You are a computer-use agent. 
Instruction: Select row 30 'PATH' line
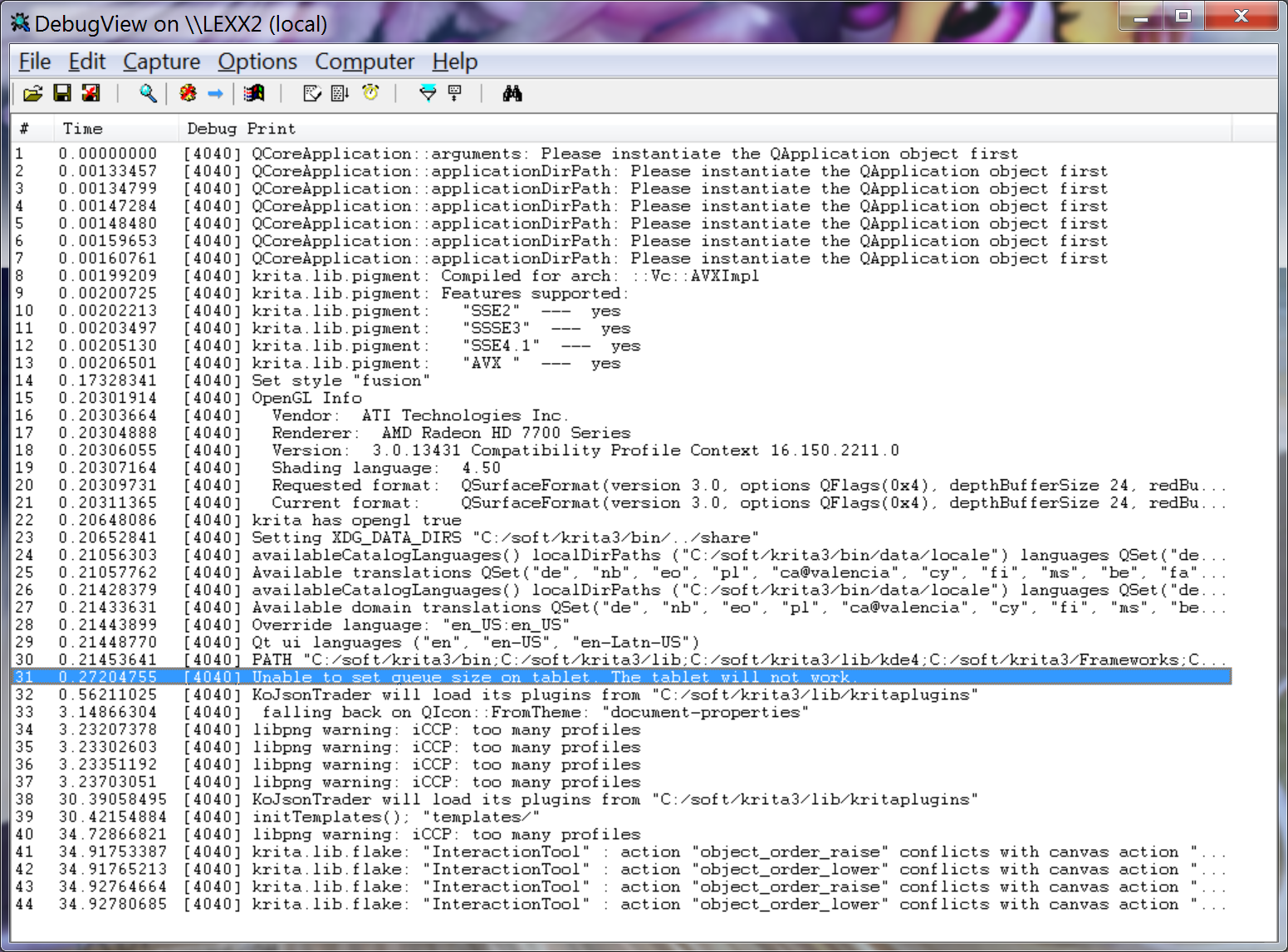621,660
